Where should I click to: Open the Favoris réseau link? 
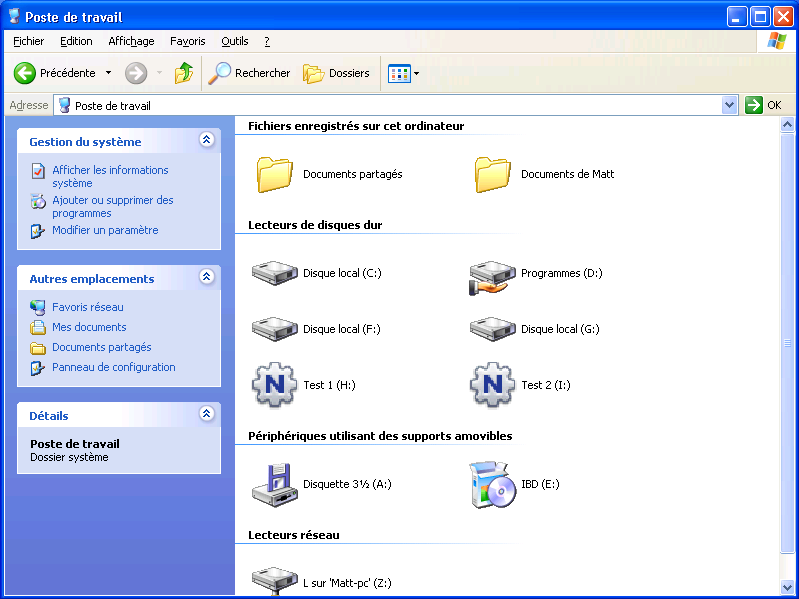pos(88,307)
